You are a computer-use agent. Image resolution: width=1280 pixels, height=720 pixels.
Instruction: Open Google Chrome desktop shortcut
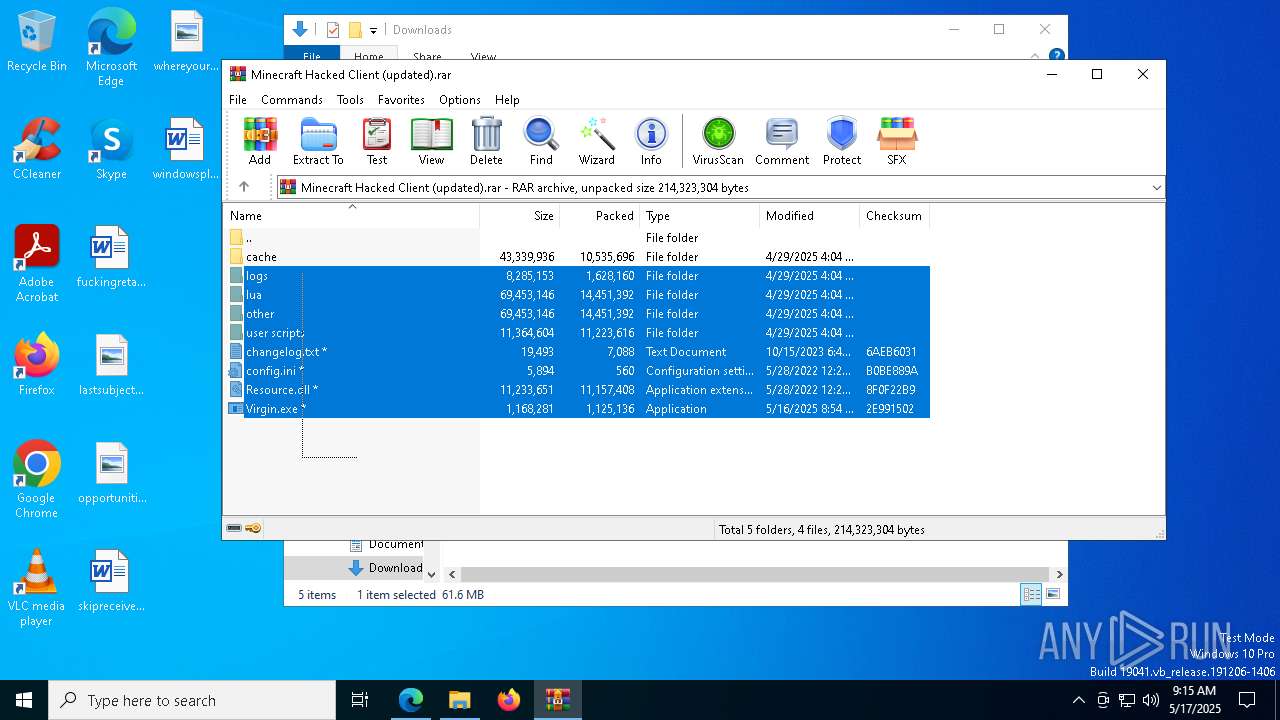[37, 480]
